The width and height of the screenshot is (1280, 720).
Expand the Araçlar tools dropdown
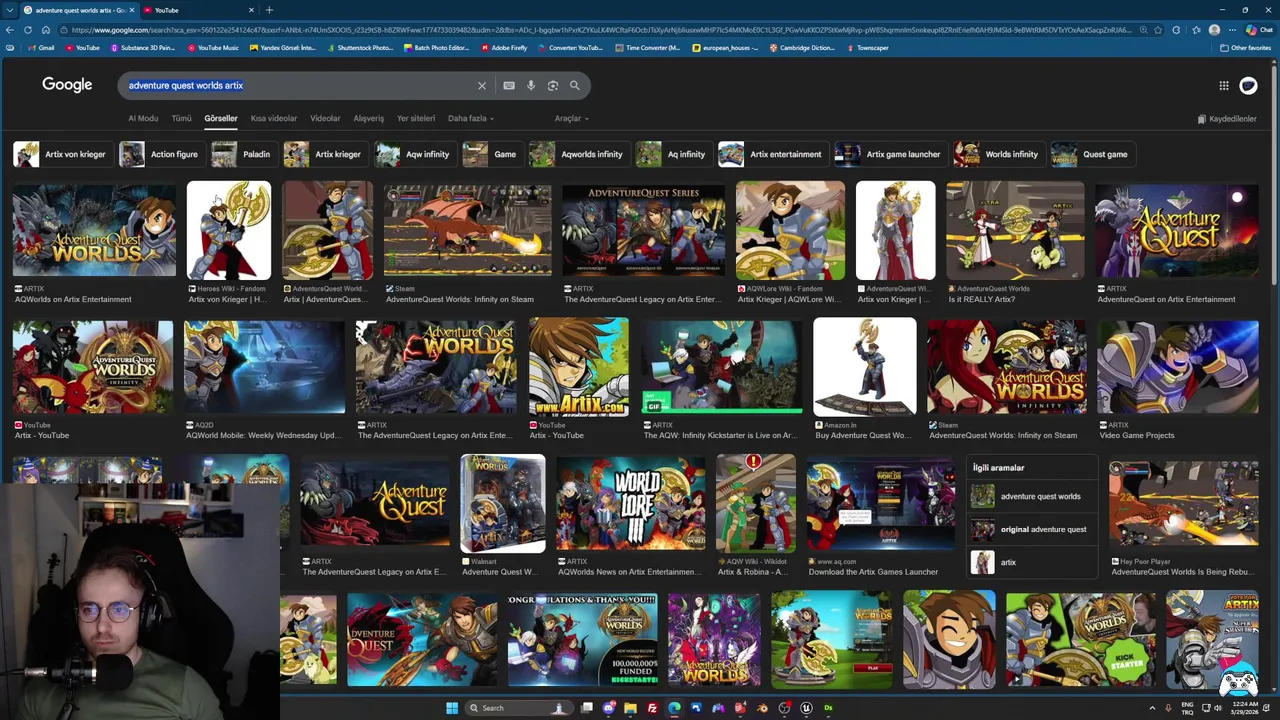tap(572, 118)
